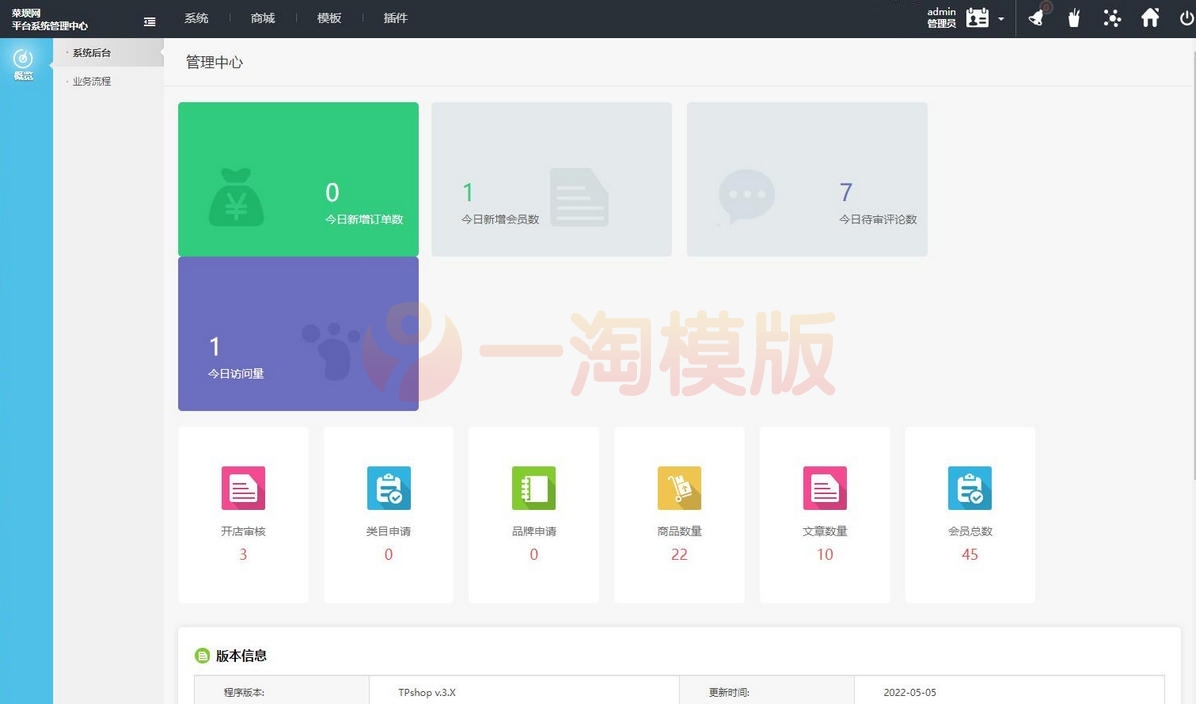The image size is (1196, 704).
Task: Click the 文章数量 article count icon
Action: tap(824, 488)
